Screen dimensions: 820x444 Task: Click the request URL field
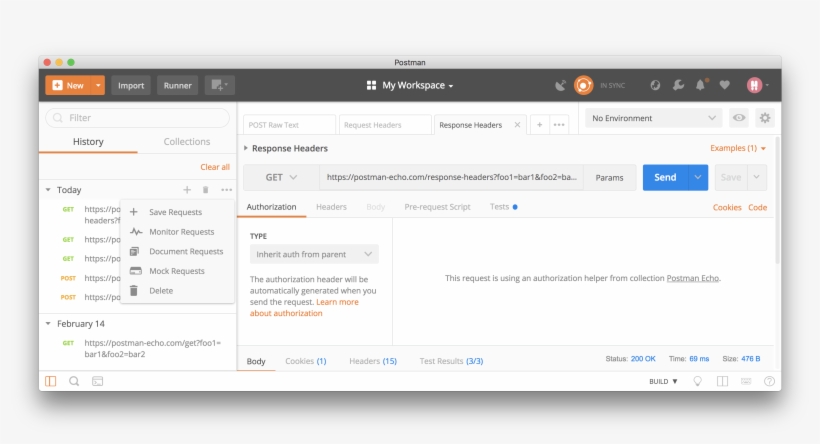(451, 177)
